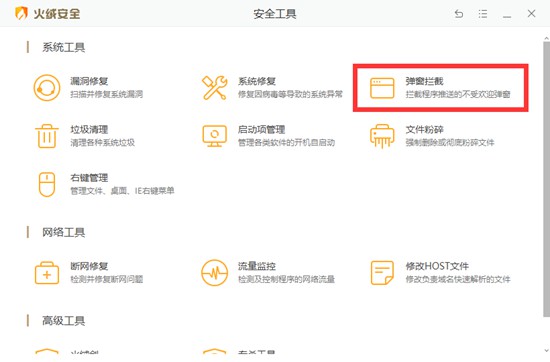
Task: Open the 流量监控 pulse icon
Action: (214, 273)
